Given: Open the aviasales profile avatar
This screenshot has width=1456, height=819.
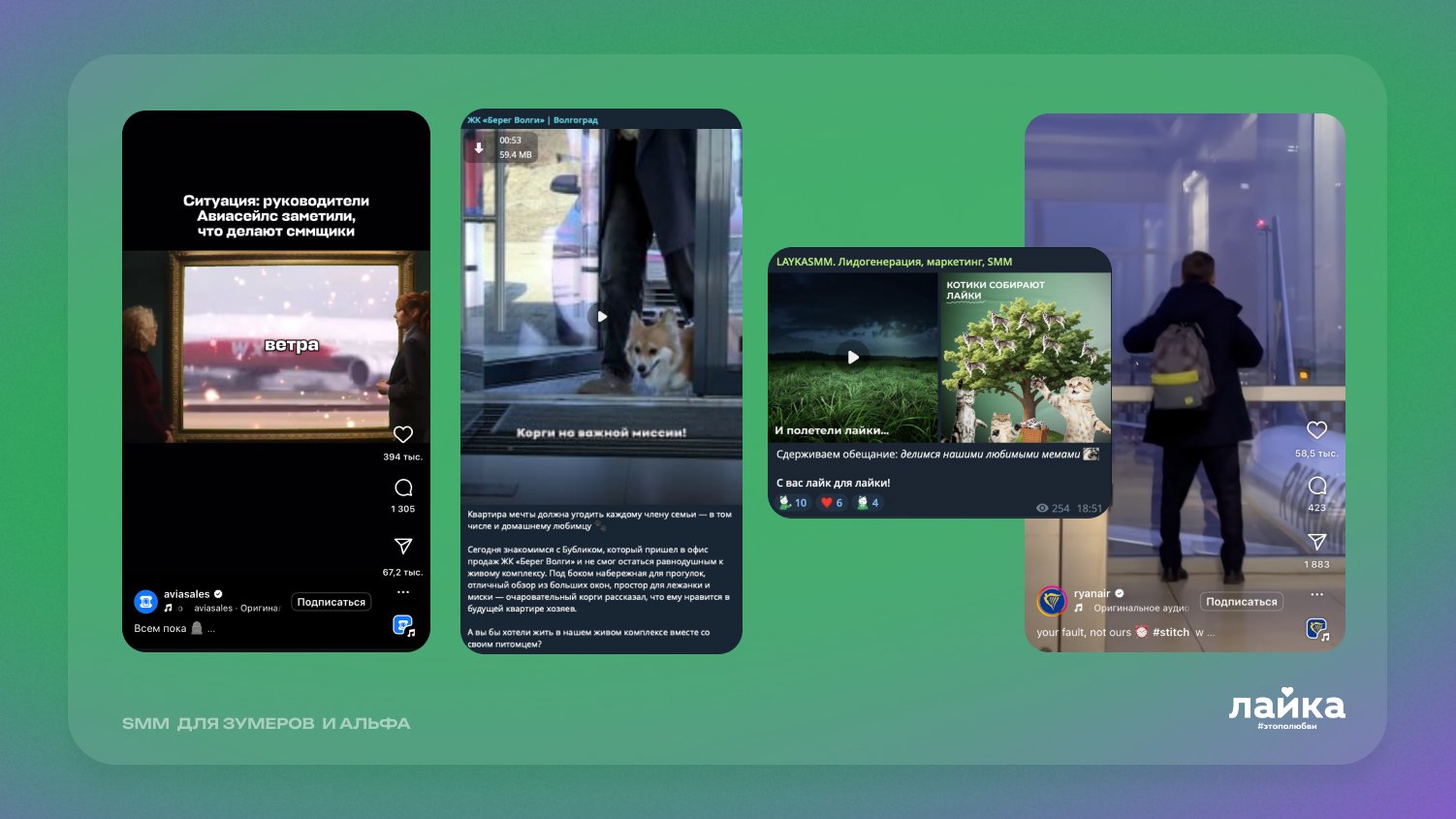Looking at the screenshot, I should click(x=145, y=602).
